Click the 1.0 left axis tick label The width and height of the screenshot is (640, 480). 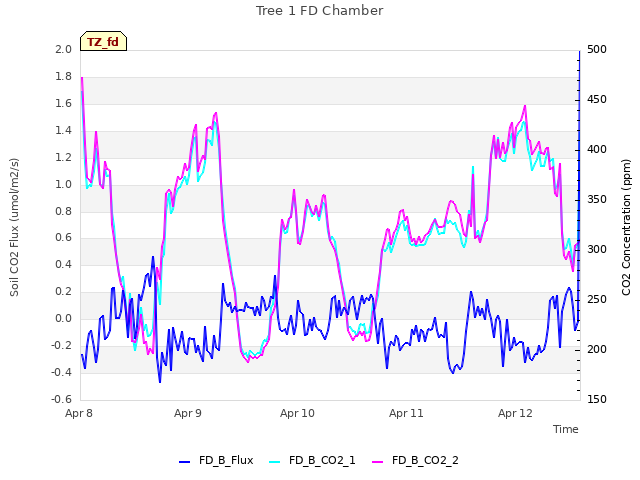pyautogui.click(x=63, y=184)
